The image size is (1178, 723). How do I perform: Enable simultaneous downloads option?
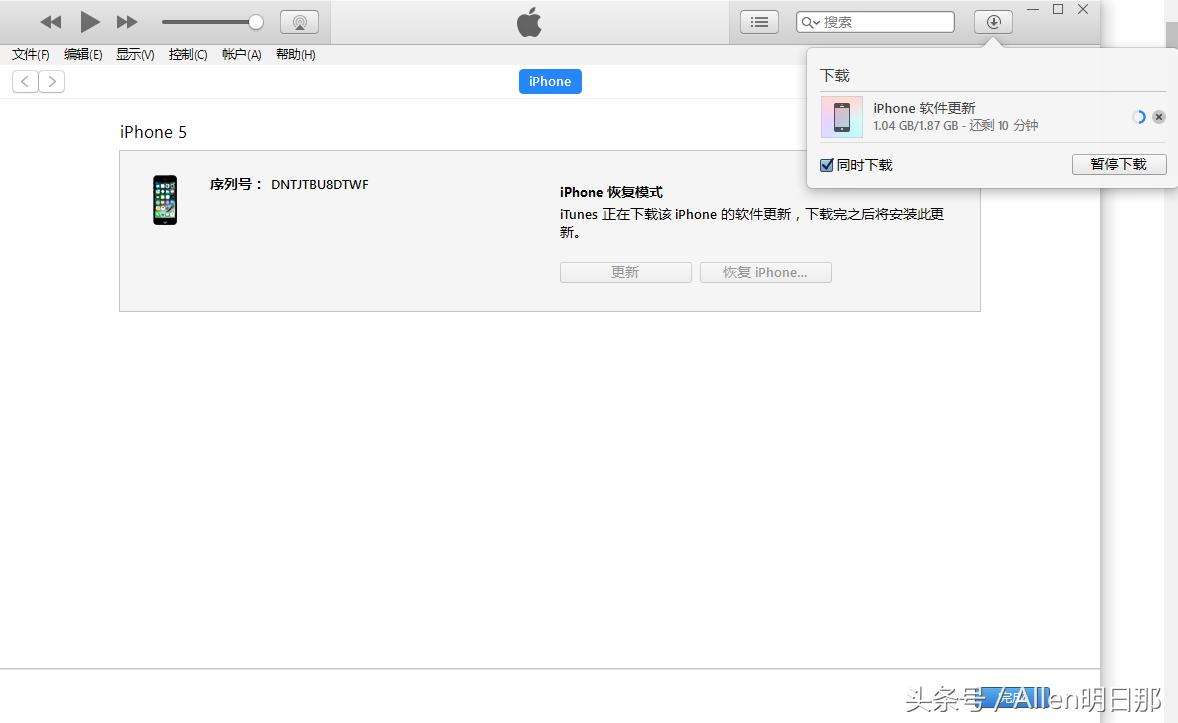pyautogui.click(x=827, y=164)
